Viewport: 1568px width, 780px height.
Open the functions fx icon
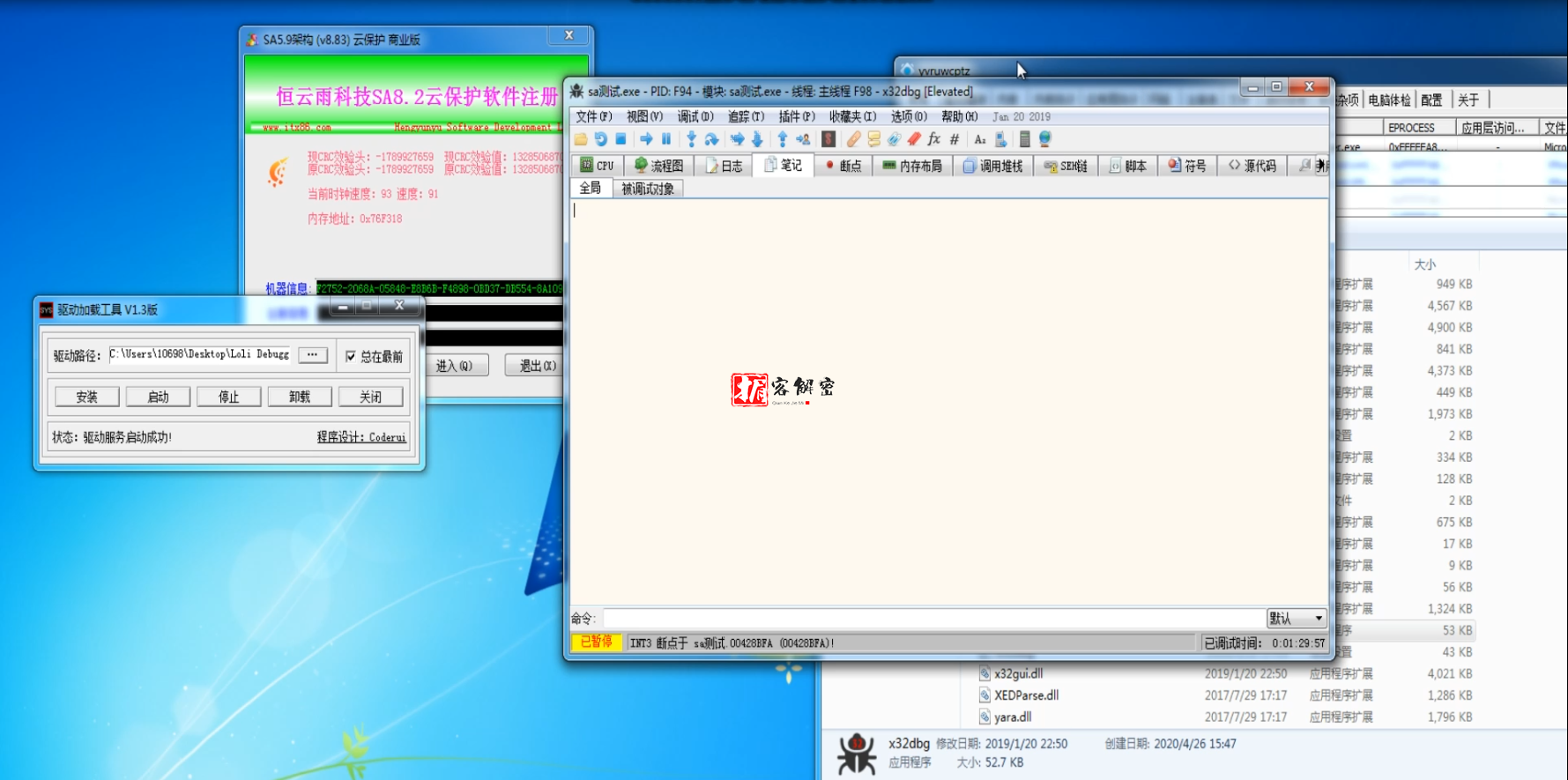(x=934, y=139)
